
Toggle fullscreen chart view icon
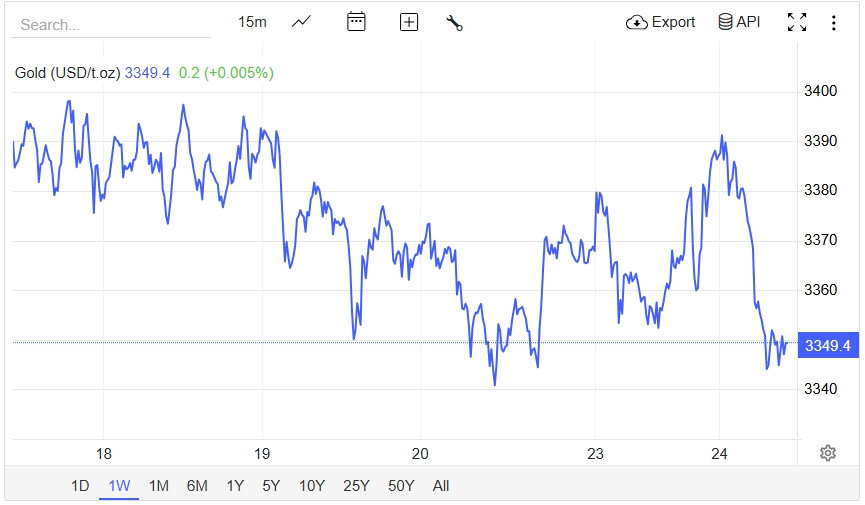797,22
